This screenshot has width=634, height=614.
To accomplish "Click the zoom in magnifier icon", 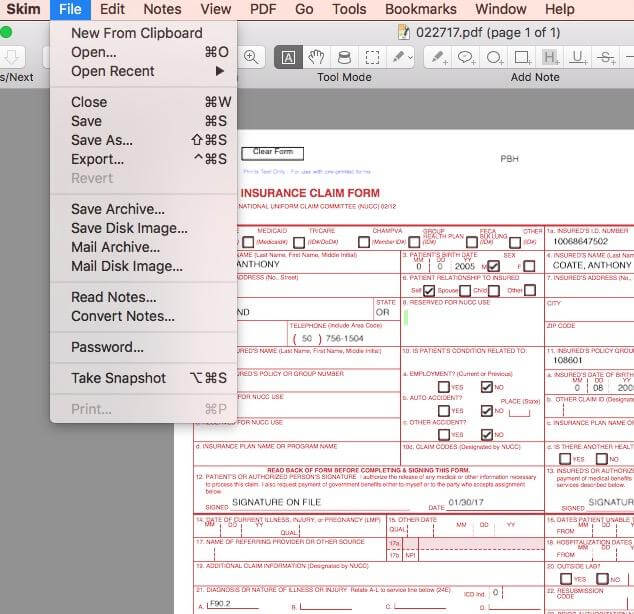I will pyautogui.click(x=251, y=57).
